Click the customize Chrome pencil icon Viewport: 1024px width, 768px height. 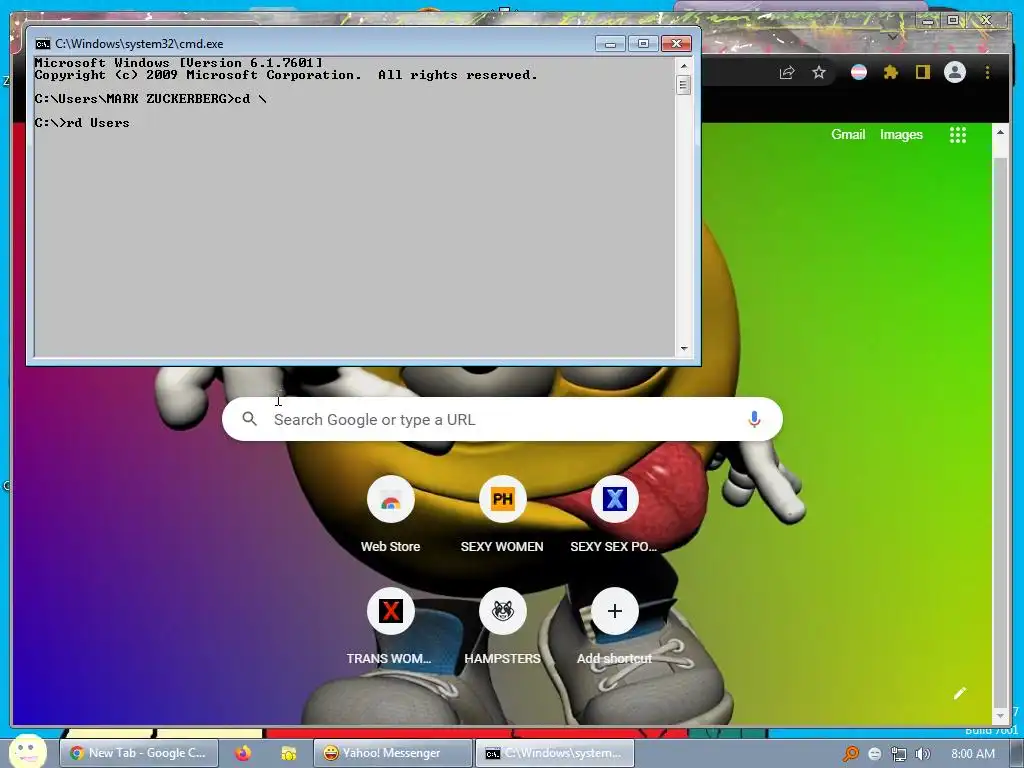[959, 694]
